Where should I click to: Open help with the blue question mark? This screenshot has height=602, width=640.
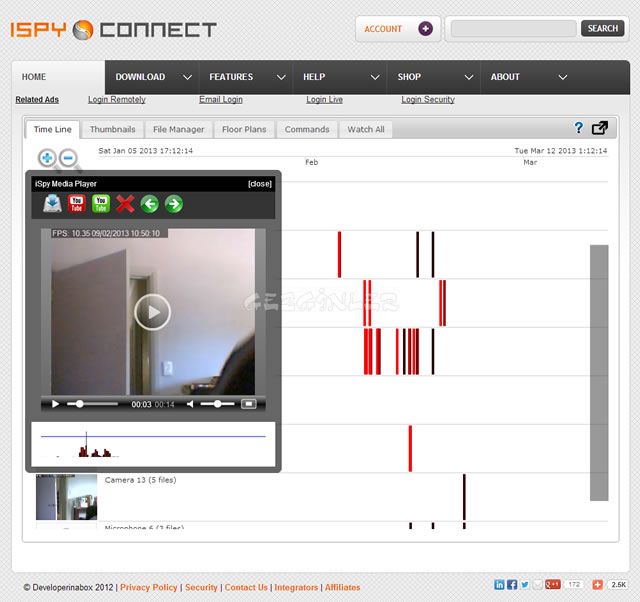(578, 128)
